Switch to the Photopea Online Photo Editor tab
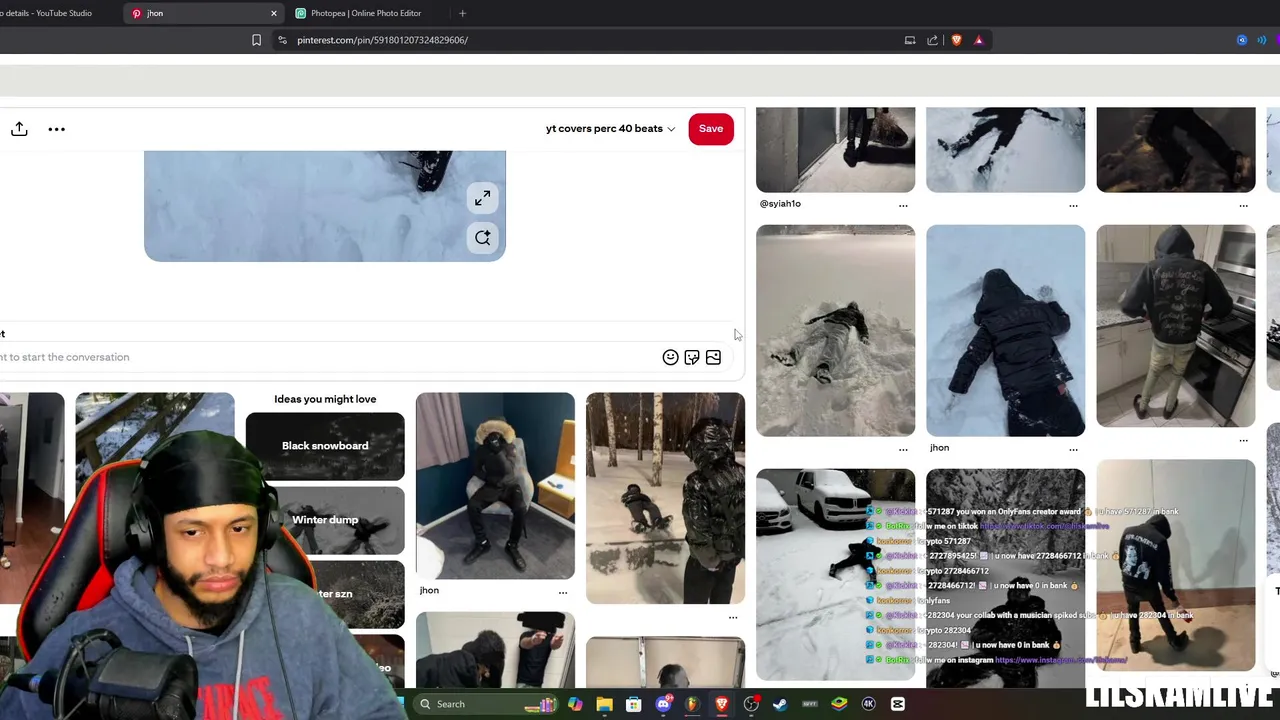 point(365,13)
